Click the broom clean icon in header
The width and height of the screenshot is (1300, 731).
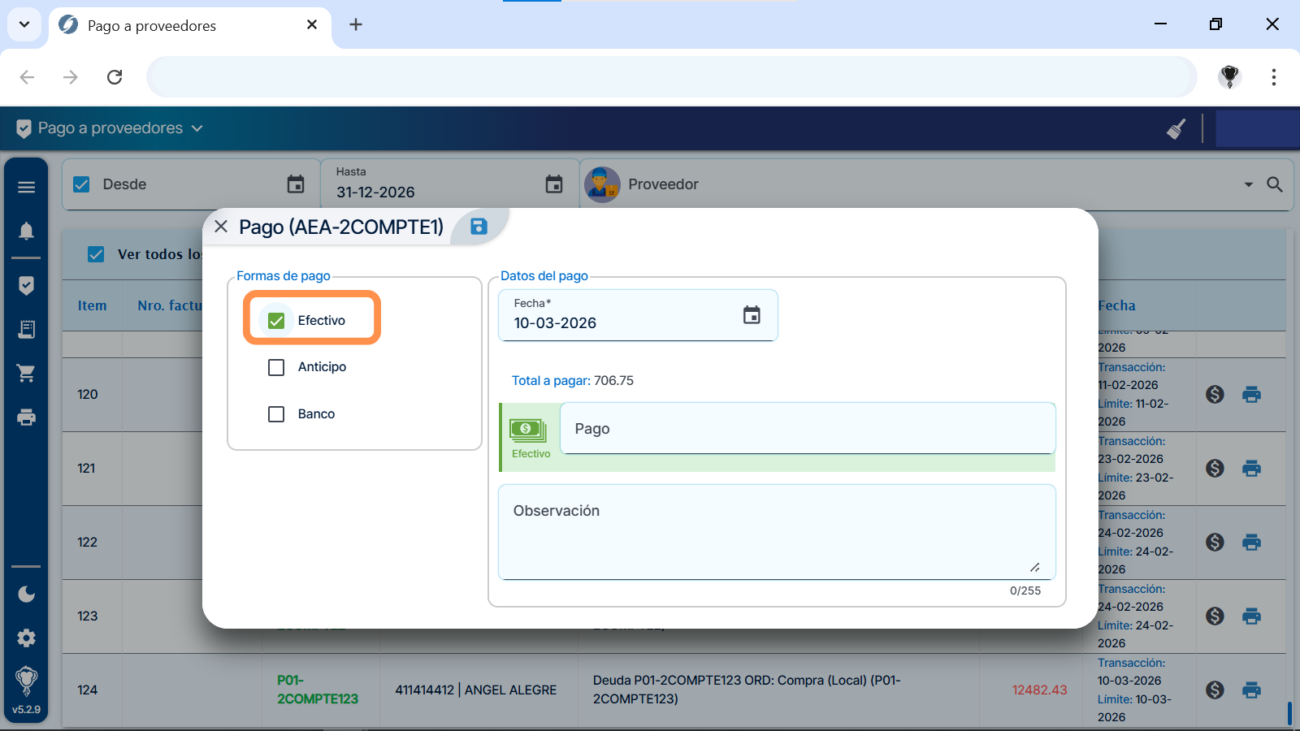click(1176, 129)
